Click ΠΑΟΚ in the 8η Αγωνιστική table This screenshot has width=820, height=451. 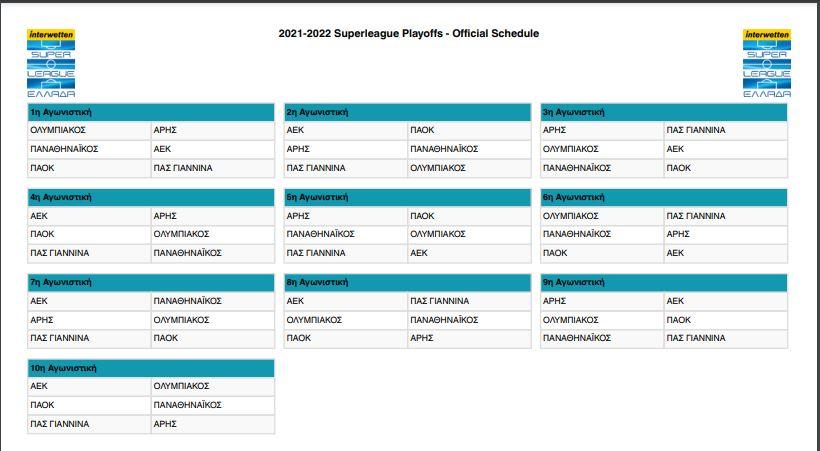tap(299, 338)
